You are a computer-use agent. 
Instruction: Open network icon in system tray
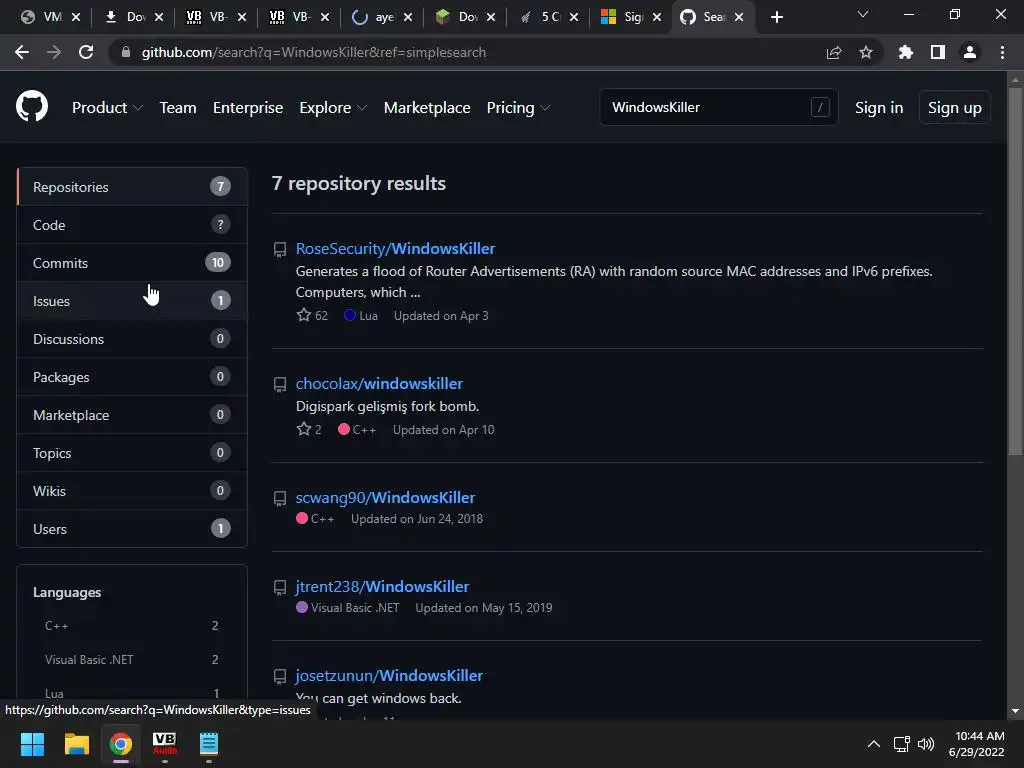pyautogui.click(x=902, y=744)
